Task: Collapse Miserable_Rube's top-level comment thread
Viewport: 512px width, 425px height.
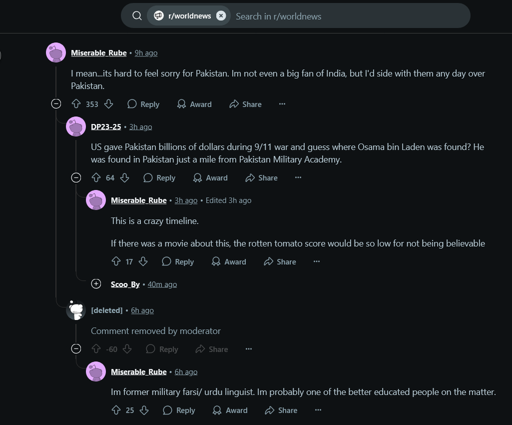Action: 56,104
